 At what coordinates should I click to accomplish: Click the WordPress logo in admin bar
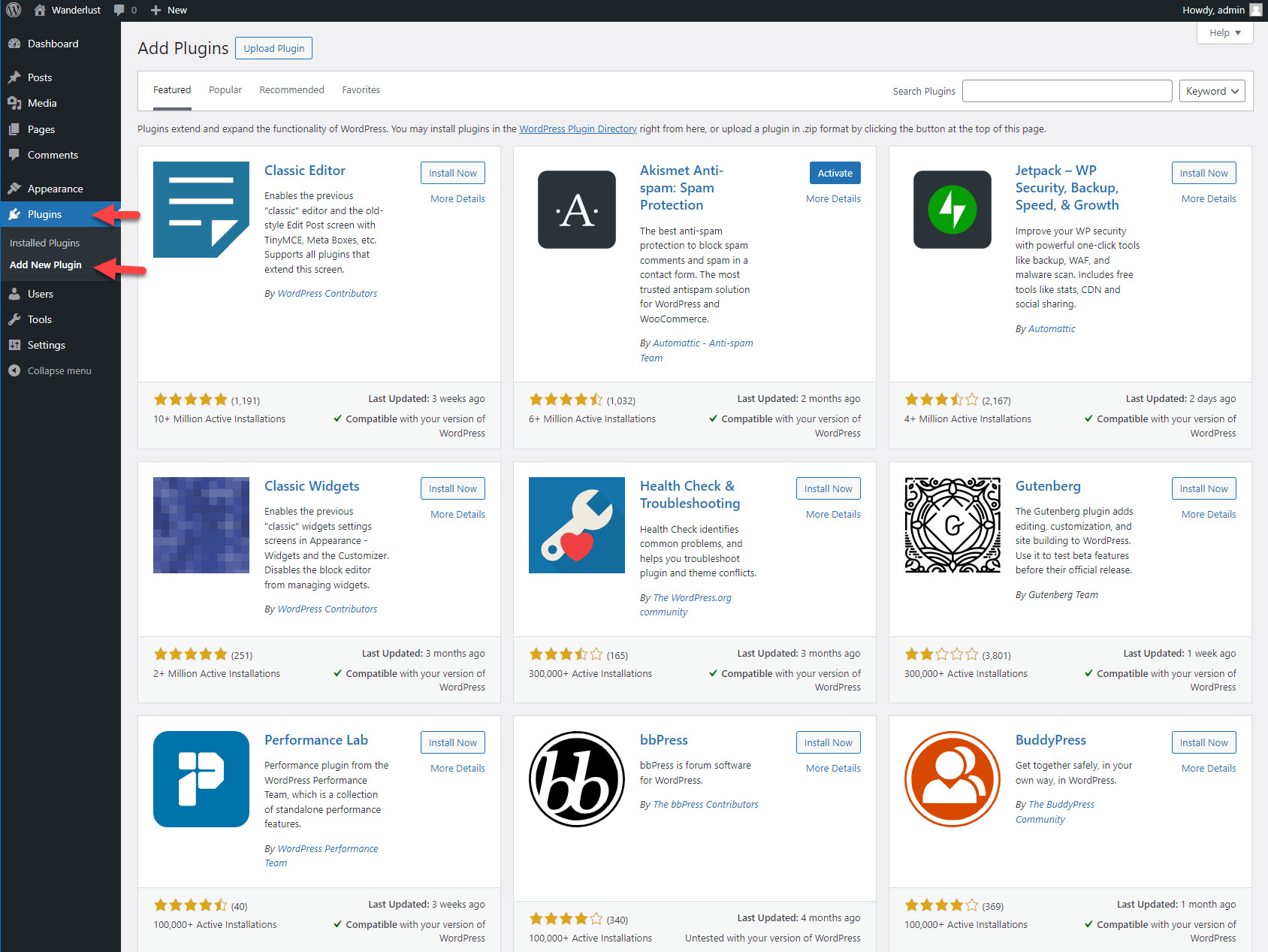pos(14,11)
